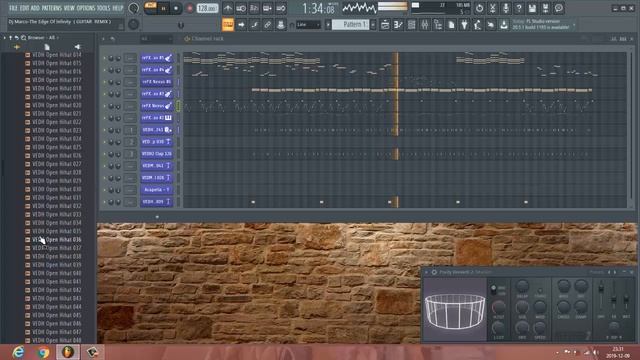Click the download content library icon
640x360 pixels.
click(504, 25)
